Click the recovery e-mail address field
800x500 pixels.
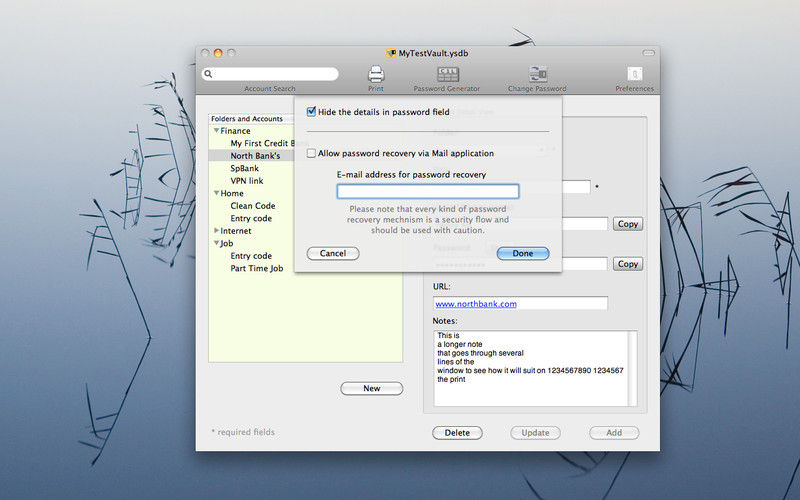point(427,191)
